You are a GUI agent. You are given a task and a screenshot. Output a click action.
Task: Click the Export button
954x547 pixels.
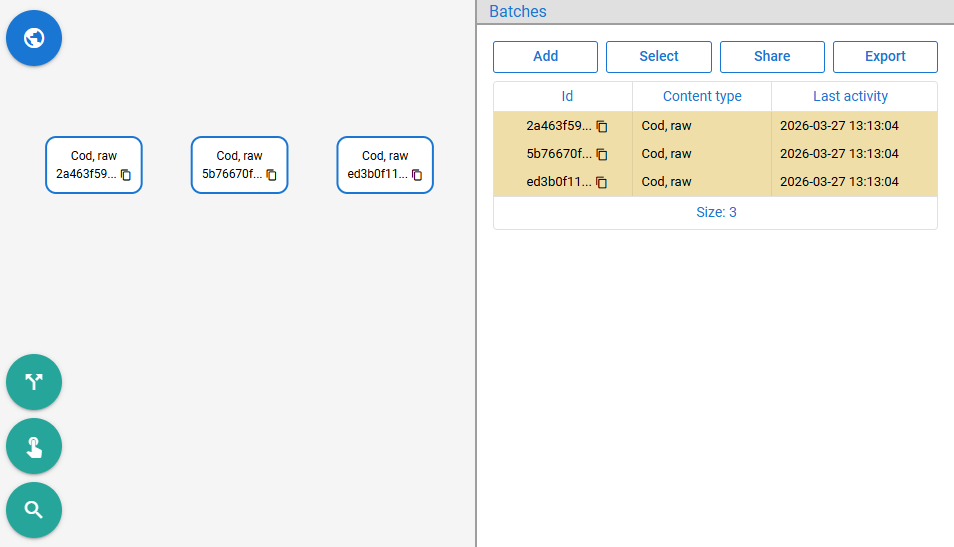click(885, 57)
